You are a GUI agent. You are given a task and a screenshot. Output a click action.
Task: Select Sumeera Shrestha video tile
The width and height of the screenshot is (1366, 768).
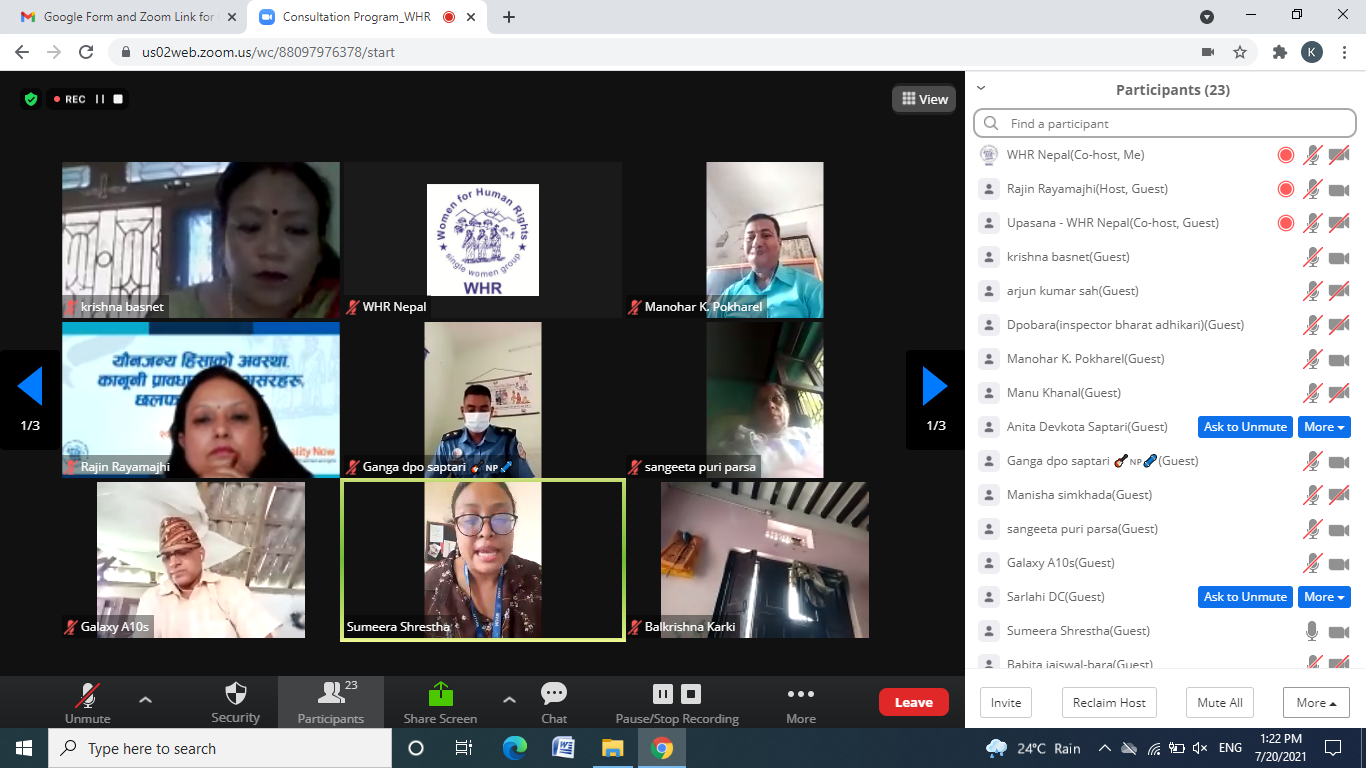(x=483, y=560)
